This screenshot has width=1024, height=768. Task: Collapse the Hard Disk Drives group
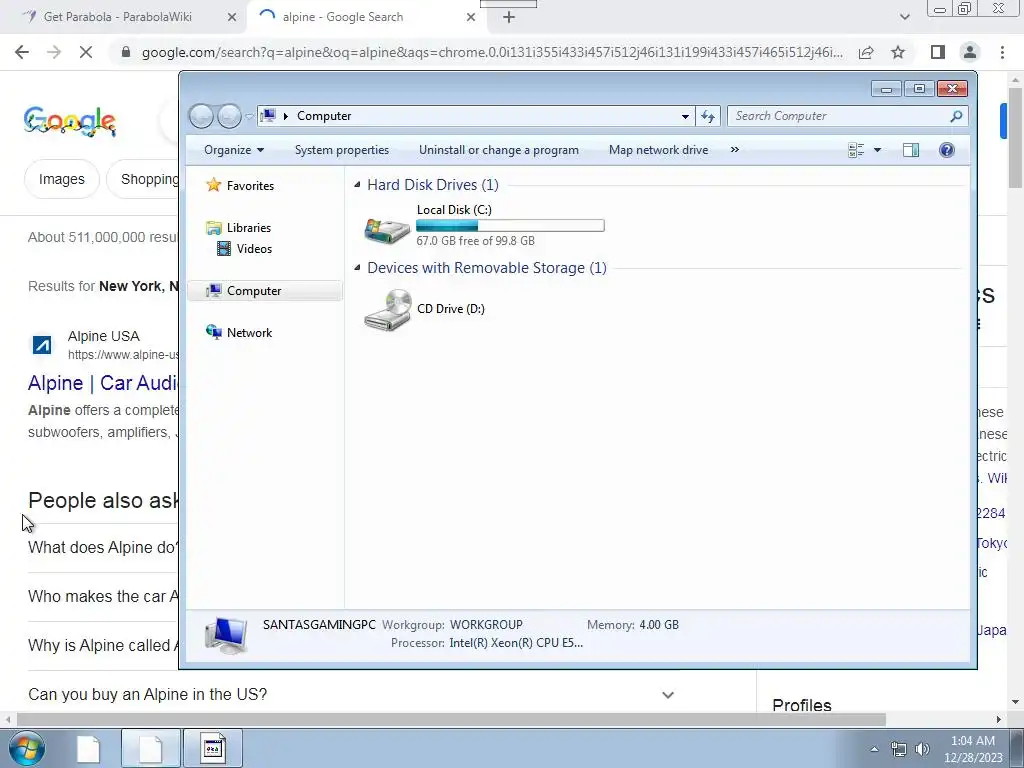pyautogui.click(x=357, y=185)
